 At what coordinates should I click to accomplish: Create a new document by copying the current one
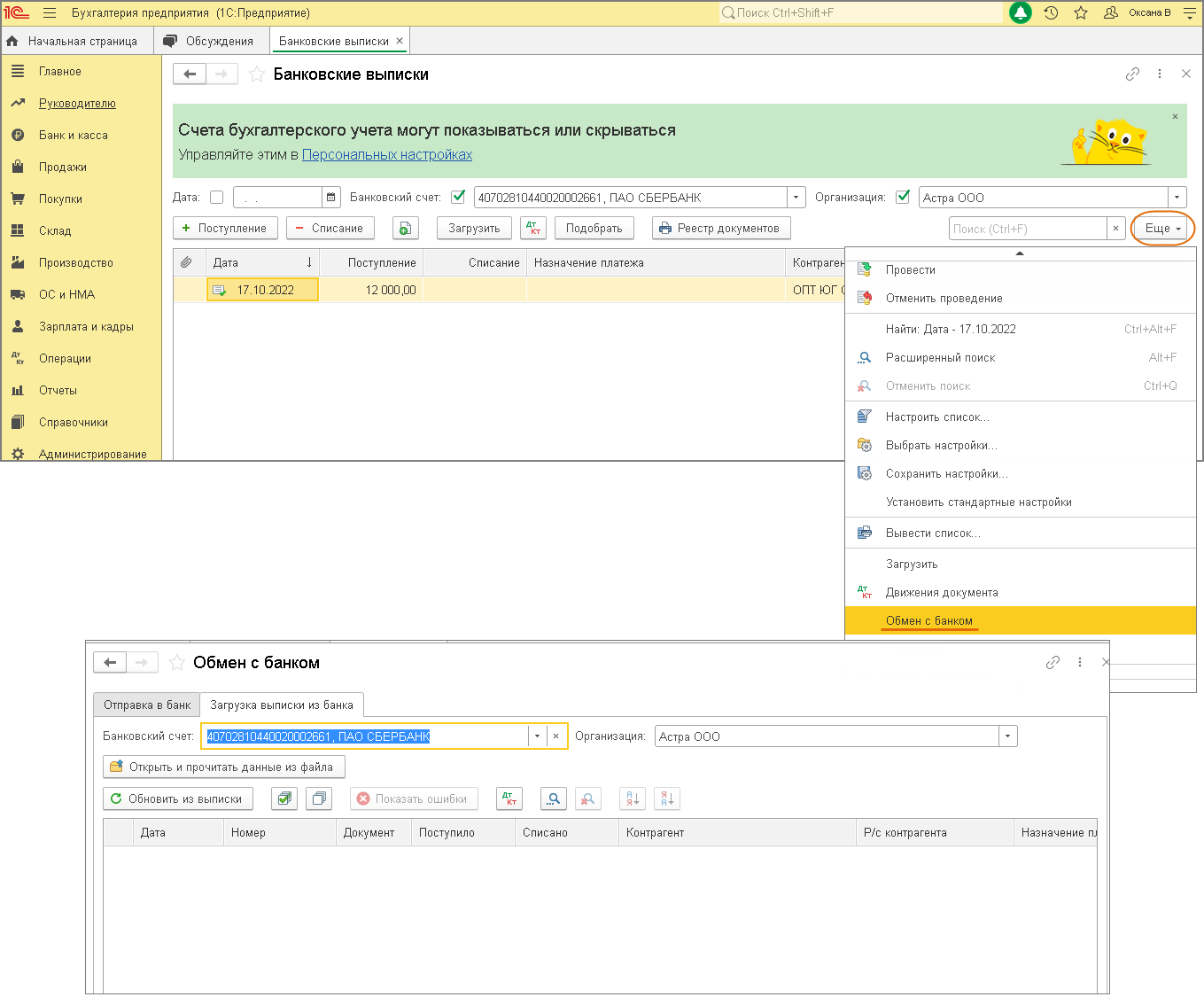405,229
